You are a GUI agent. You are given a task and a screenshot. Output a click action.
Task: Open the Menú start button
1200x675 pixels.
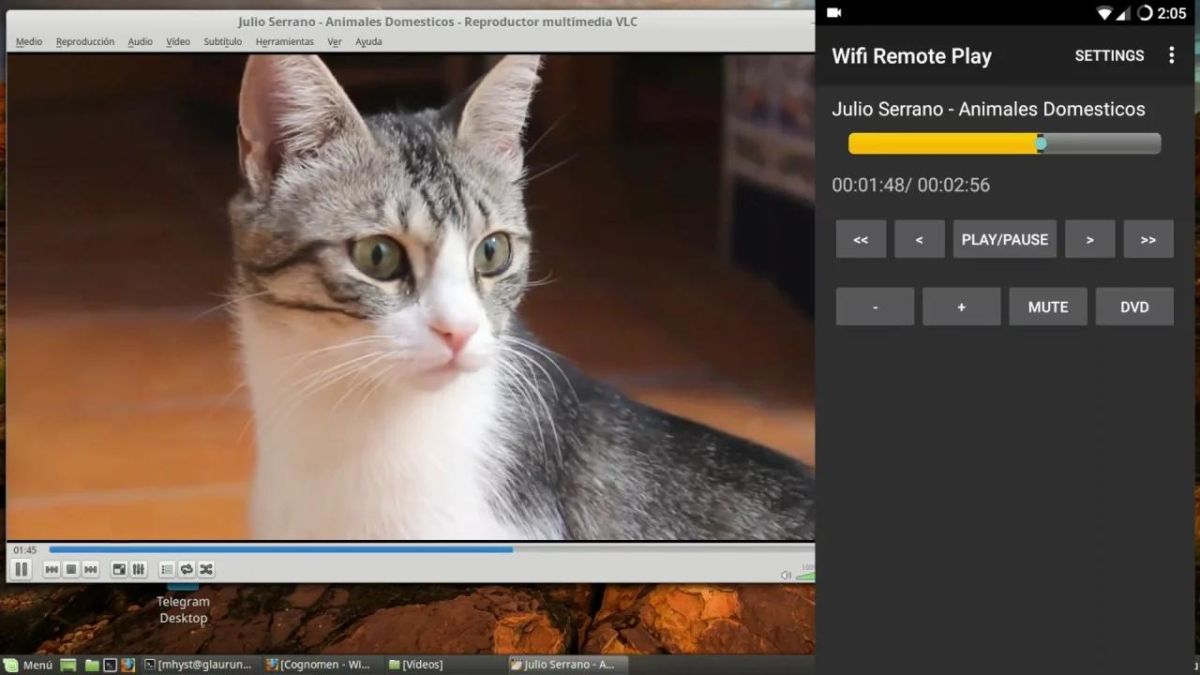[x=28, y=664]
